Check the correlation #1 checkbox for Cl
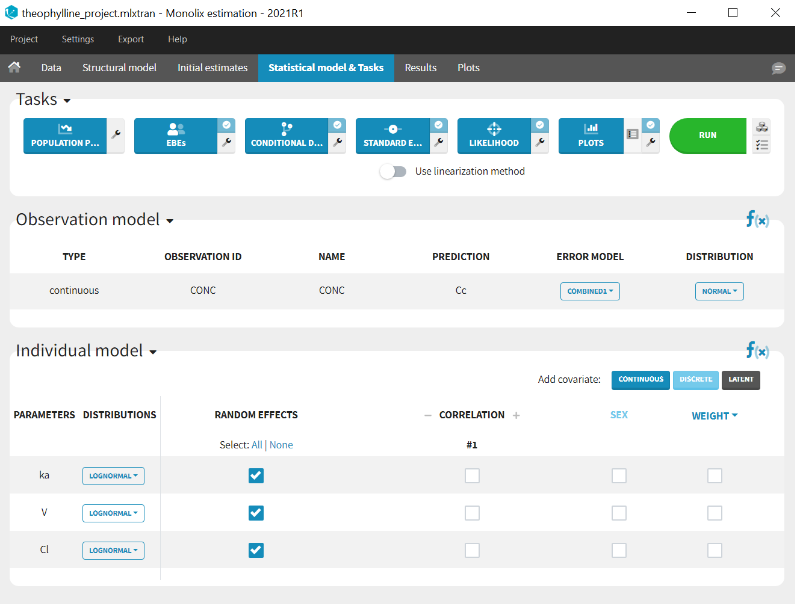The width and height of the screenshot is (795, 604). click(x=472, y=550)
